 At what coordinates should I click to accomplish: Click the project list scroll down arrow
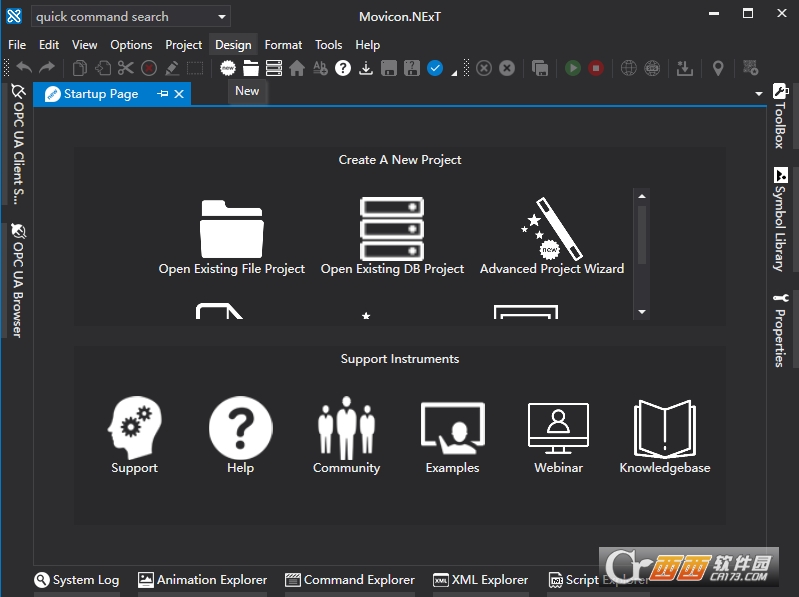pos(642,312)
